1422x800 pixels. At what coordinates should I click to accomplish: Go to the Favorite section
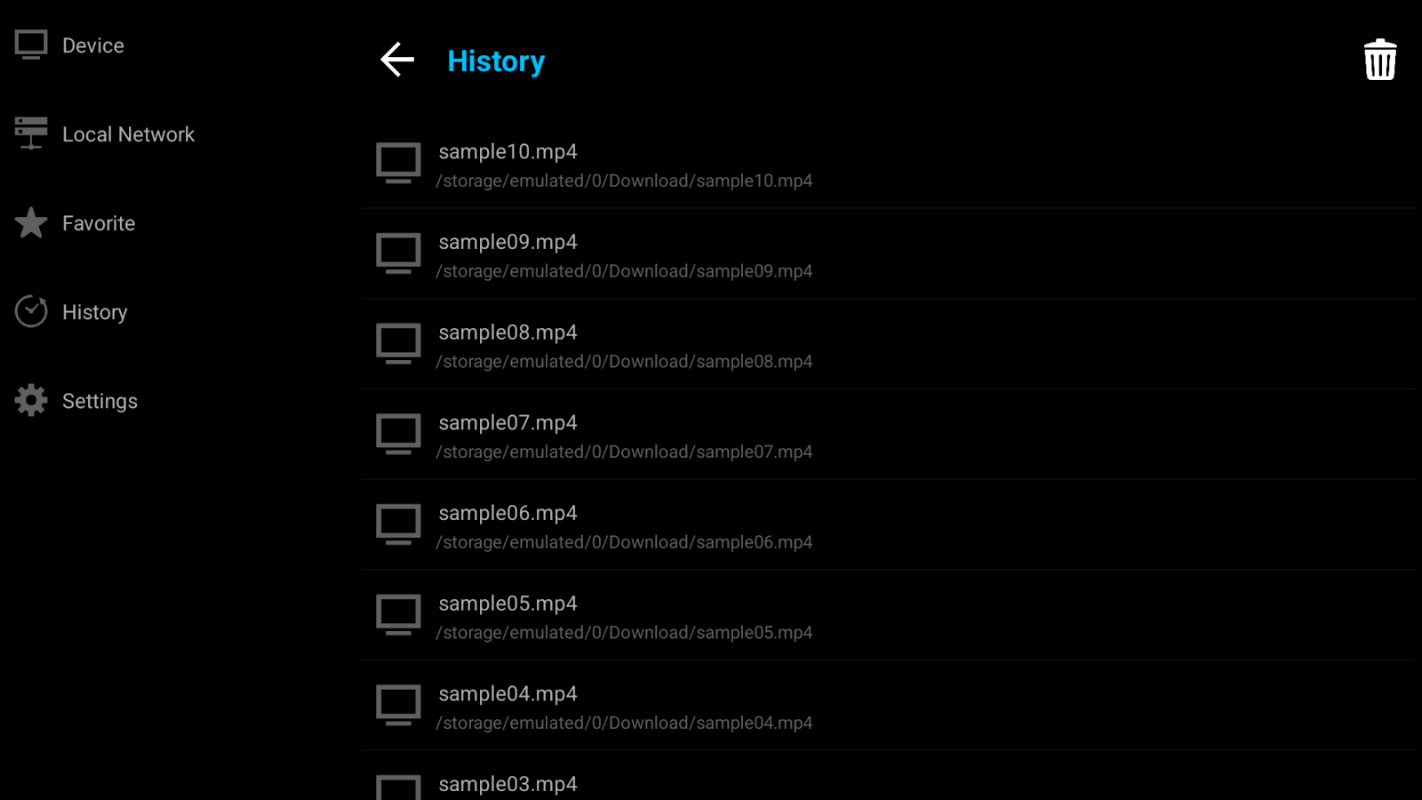98,224
